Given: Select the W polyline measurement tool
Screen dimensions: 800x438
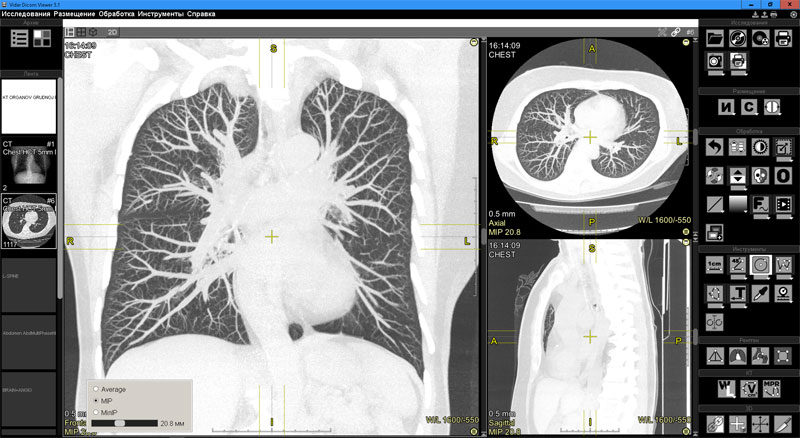Looking at the screenshot, I should 783,265.
